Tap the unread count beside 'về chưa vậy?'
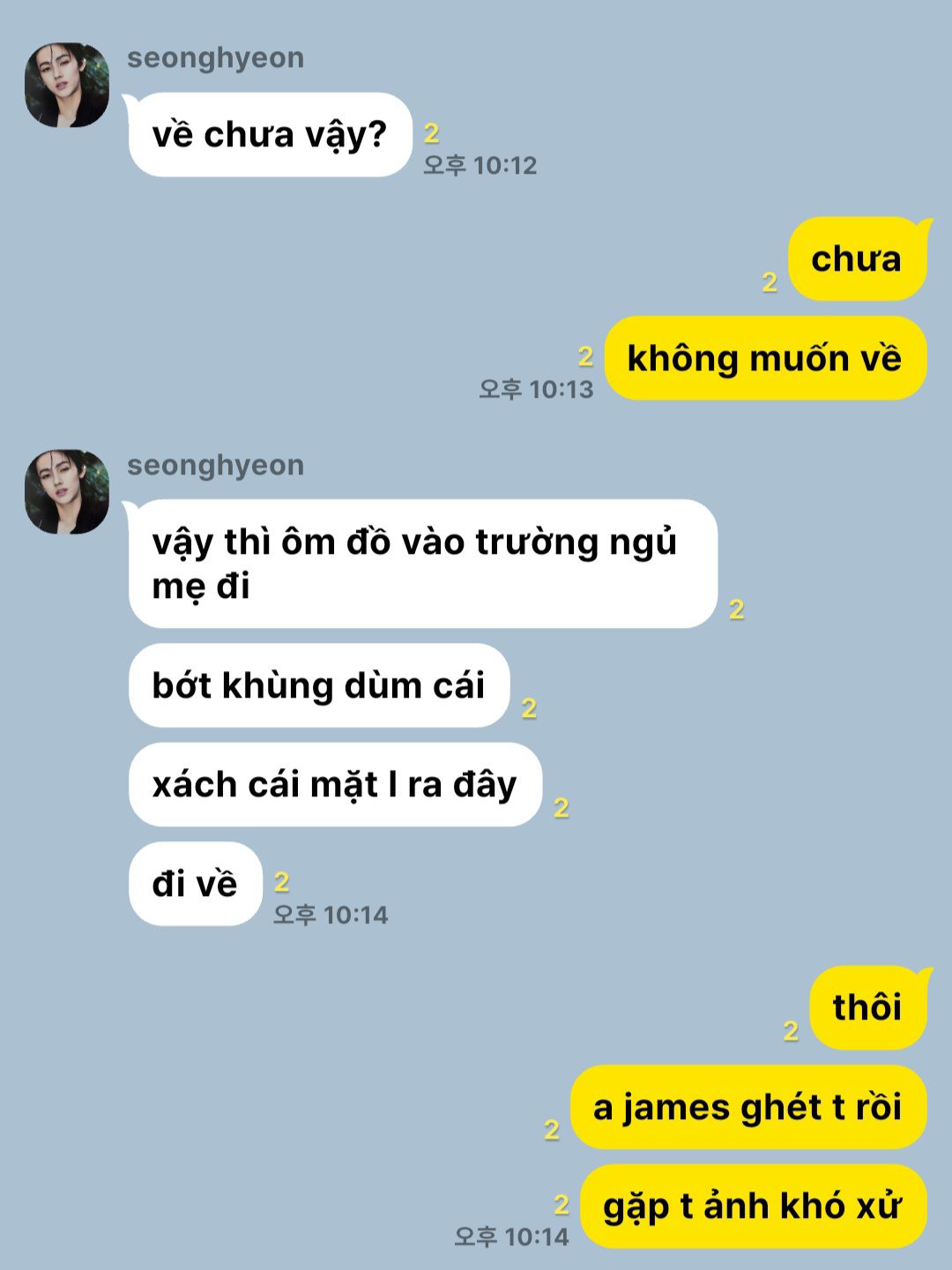The width and height of the screenshot is (952, 1270). [431, 133]
